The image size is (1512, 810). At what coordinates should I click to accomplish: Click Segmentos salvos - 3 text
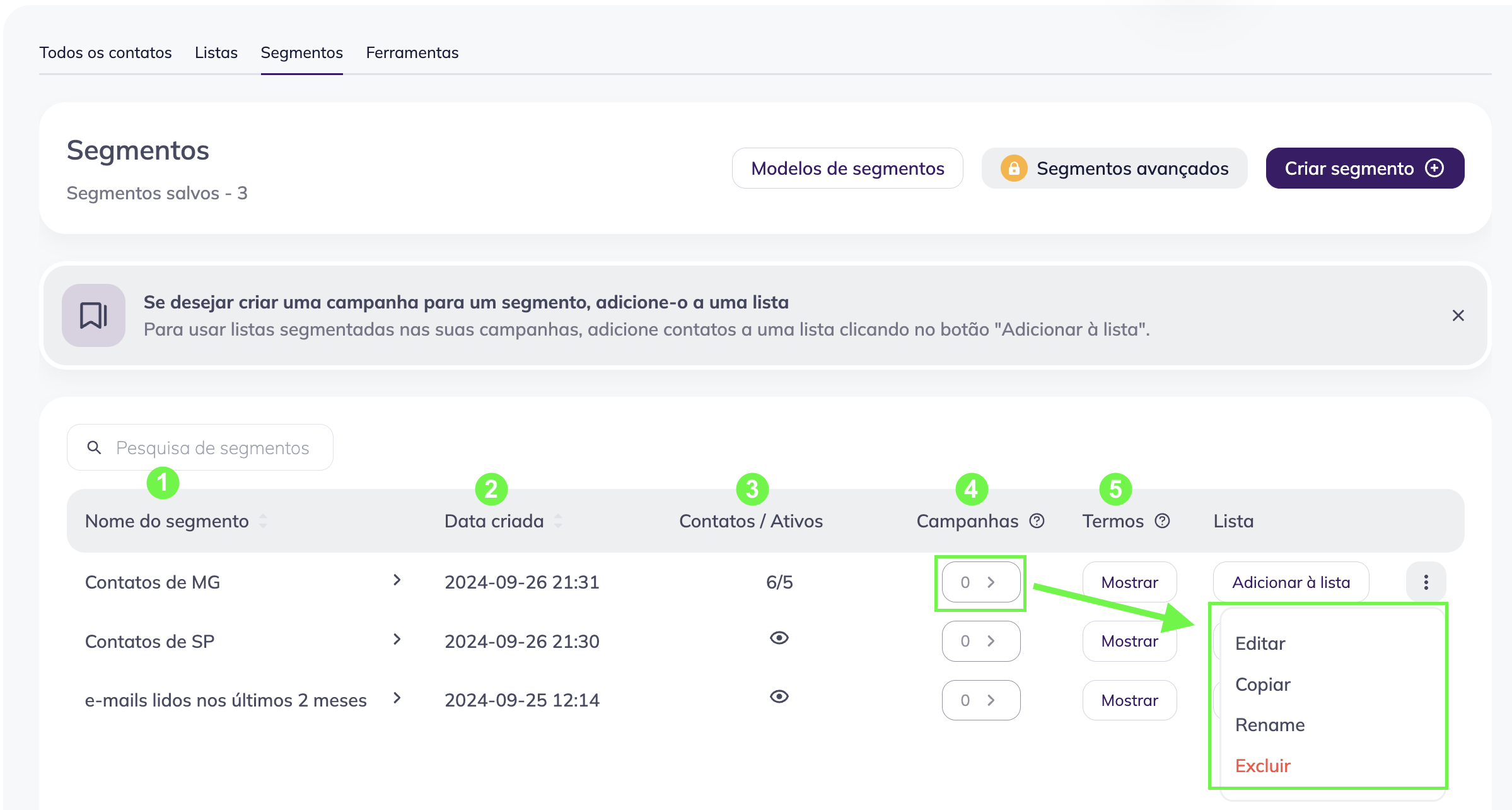coord(157,193)
